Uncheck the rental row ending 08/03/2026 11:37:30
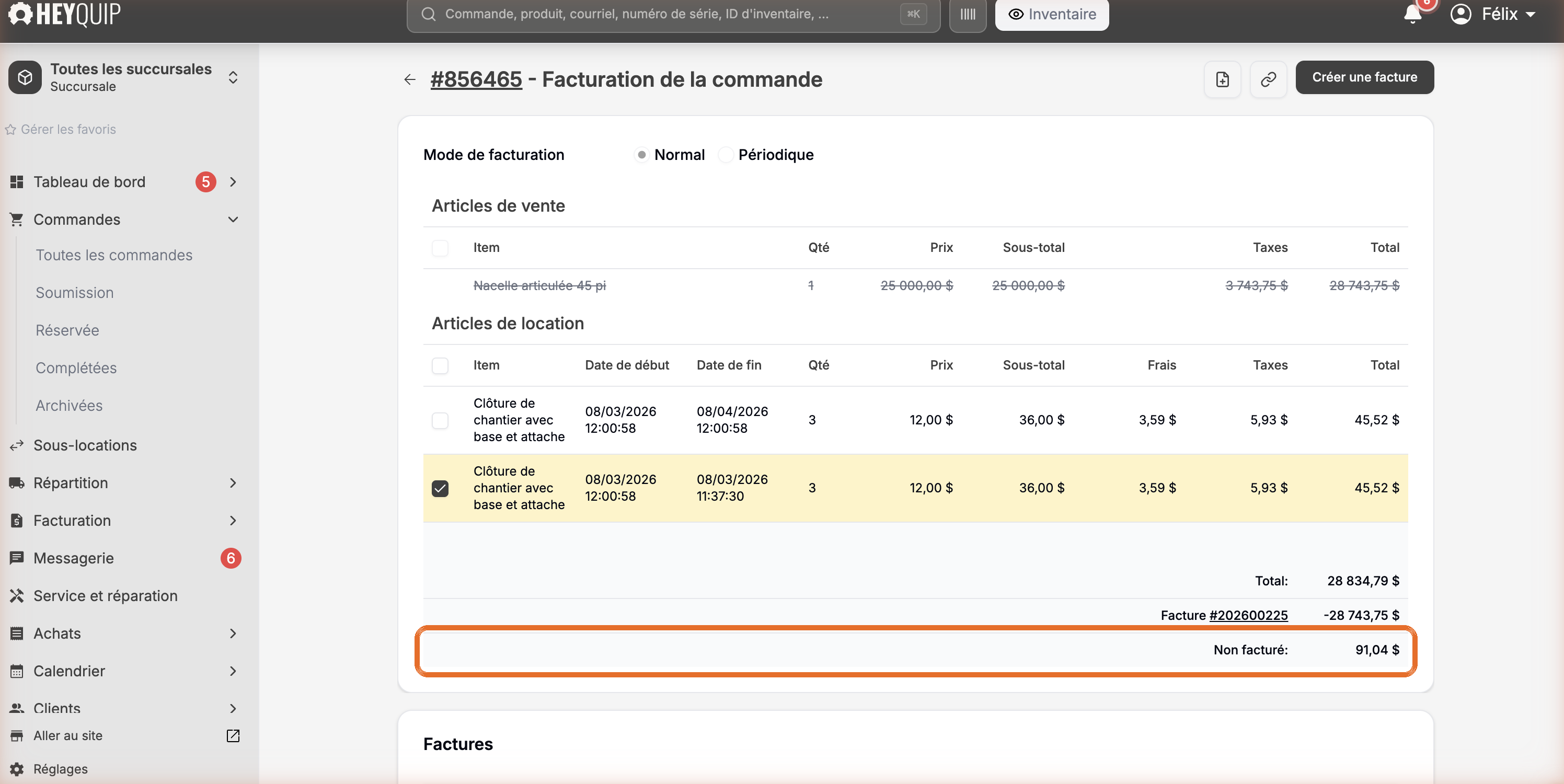 tap(440, 488)
